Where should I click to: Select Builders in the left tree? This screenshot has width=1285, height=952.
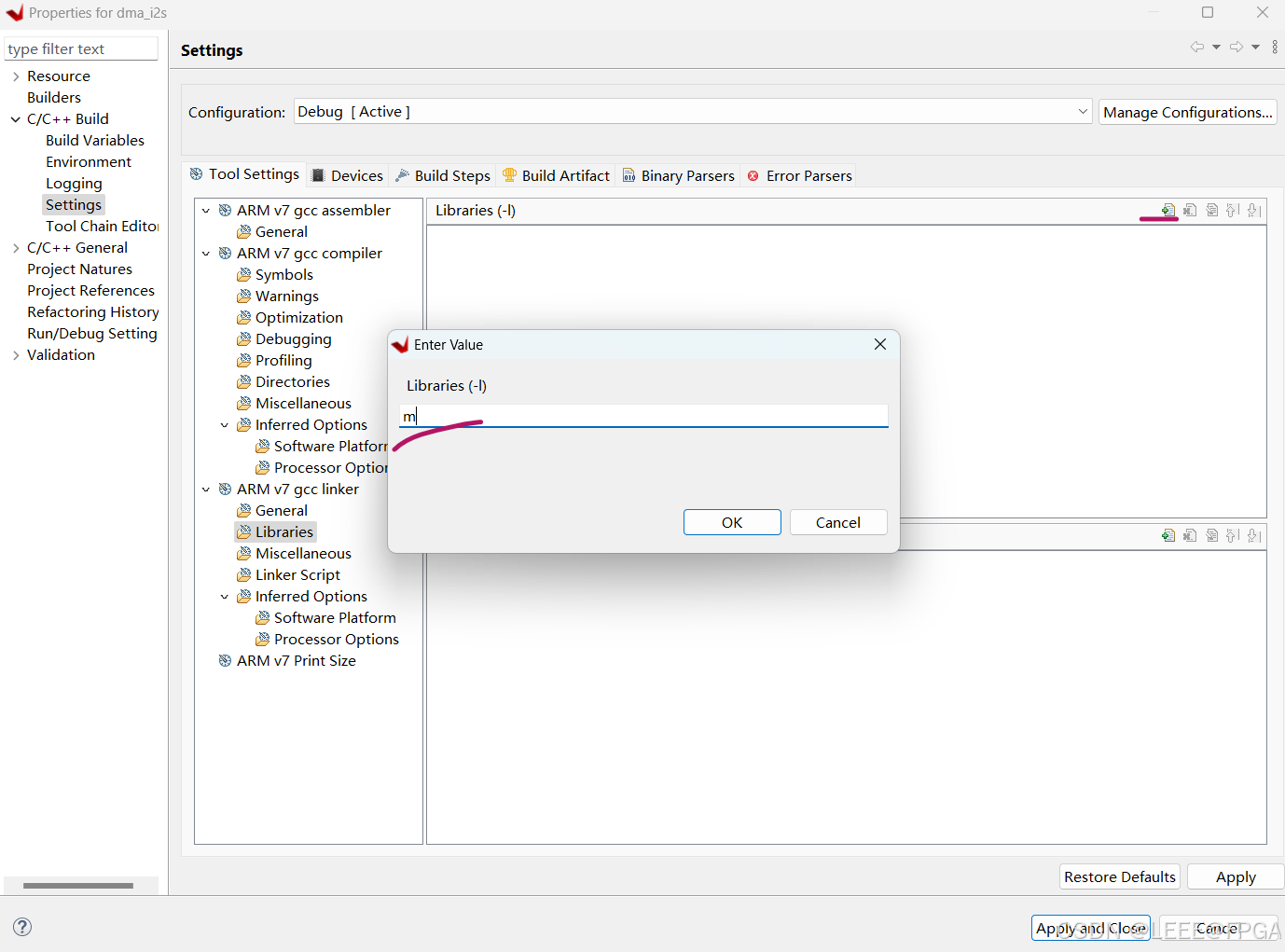pyautogui.click(x=54, y=98)
